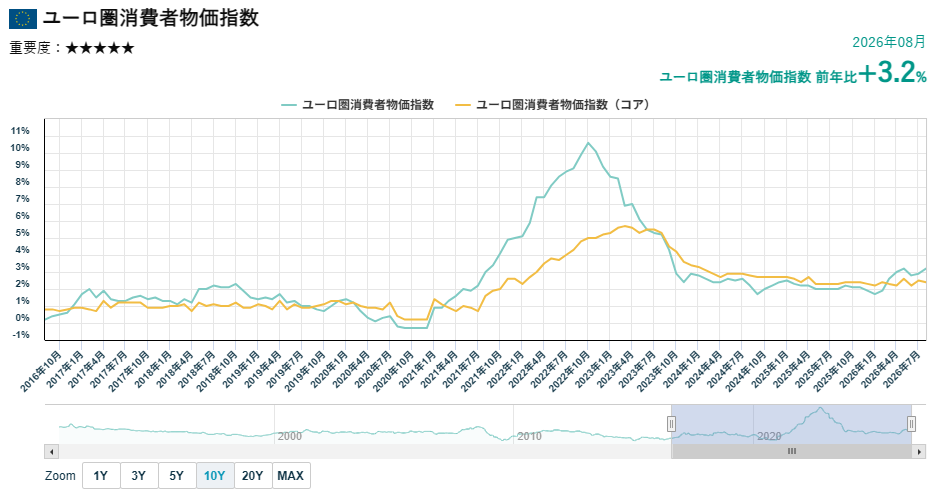
Task: Click the 2022年10月 peak on teal line
Action: [x=588, y=143]
